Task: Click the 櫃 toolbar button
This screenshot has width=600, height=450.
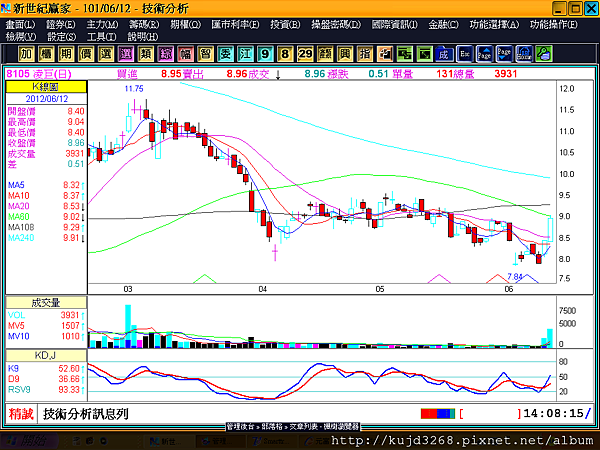Action: pyautogui.click(x=46, y=54)
